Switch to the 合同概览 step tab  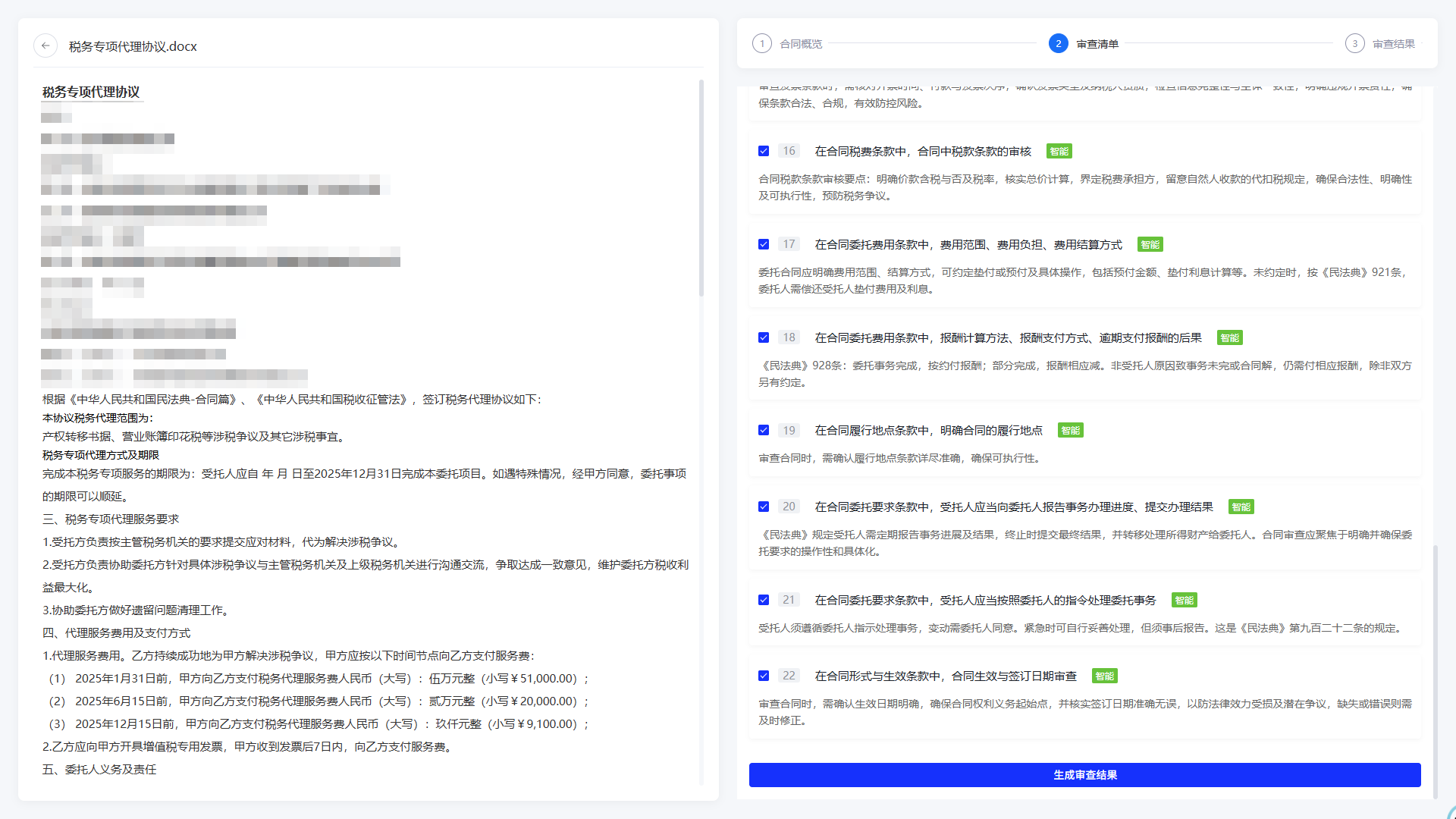801,44
